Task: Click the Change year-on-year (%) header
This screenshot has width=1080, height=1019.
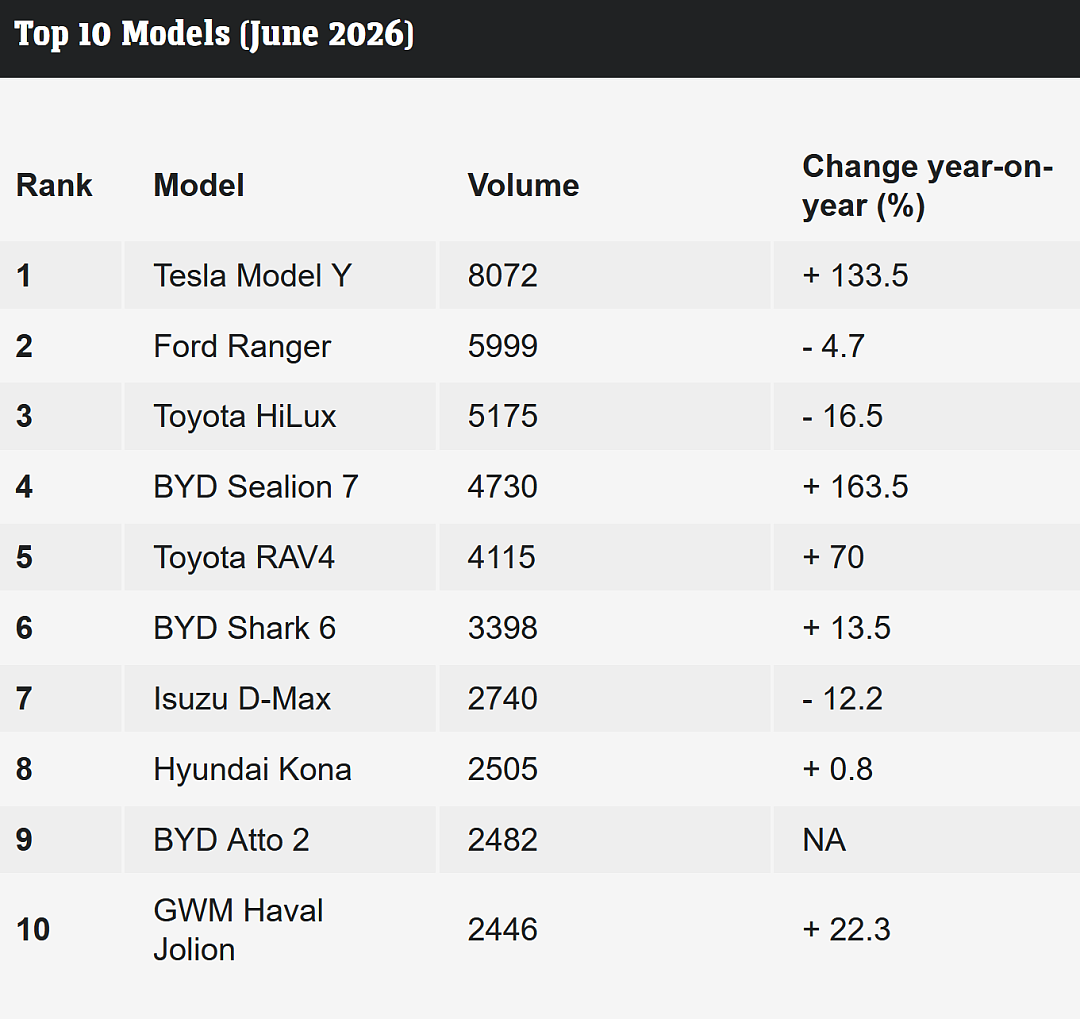Action: (927, 186)
